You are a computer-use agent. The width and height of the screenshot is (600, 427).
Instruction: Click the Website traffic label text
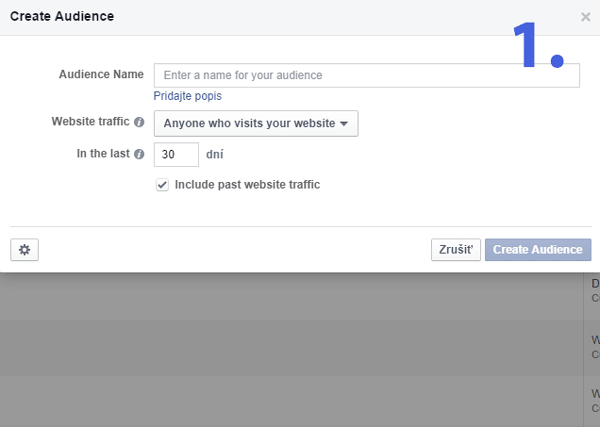tap(90, 122)
